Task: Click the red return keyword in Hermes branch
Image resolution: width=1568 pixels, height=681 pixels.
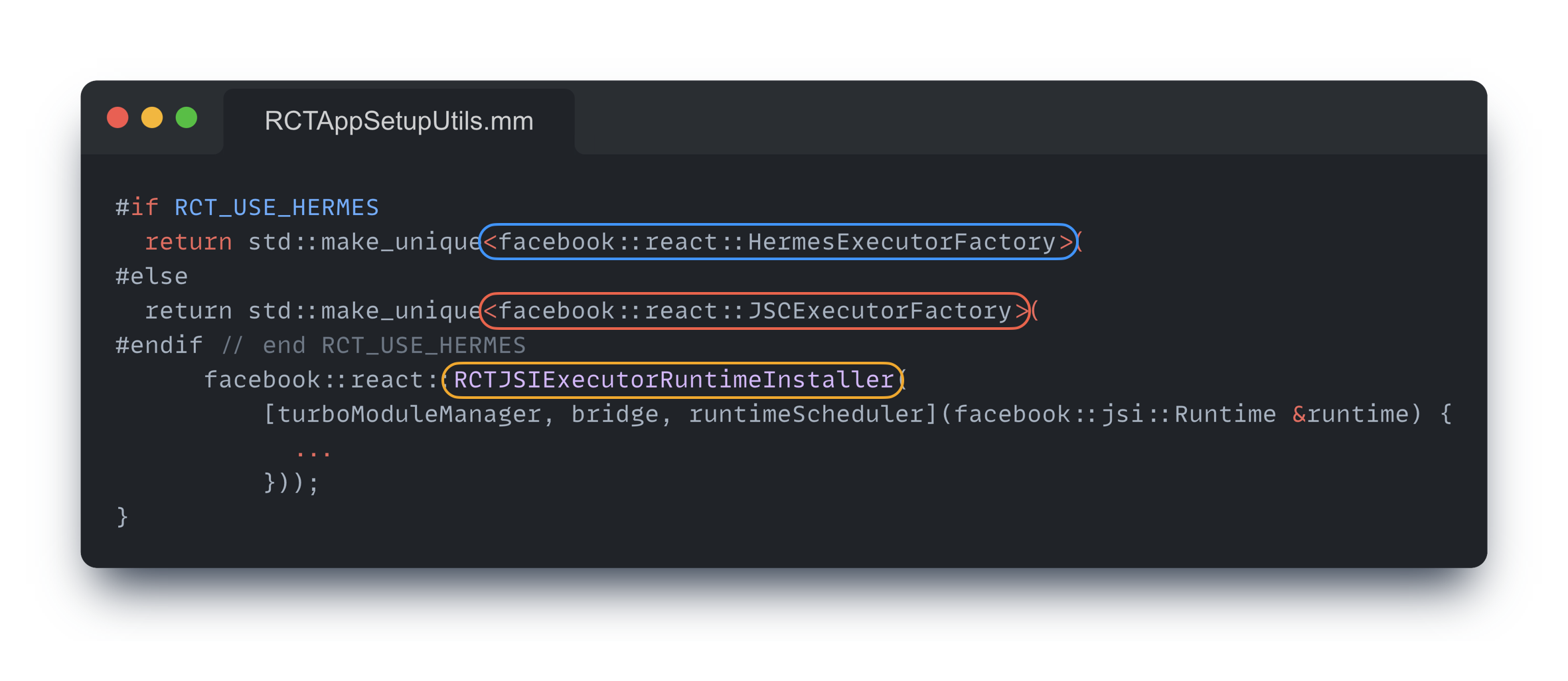Action: click(189, 242)
